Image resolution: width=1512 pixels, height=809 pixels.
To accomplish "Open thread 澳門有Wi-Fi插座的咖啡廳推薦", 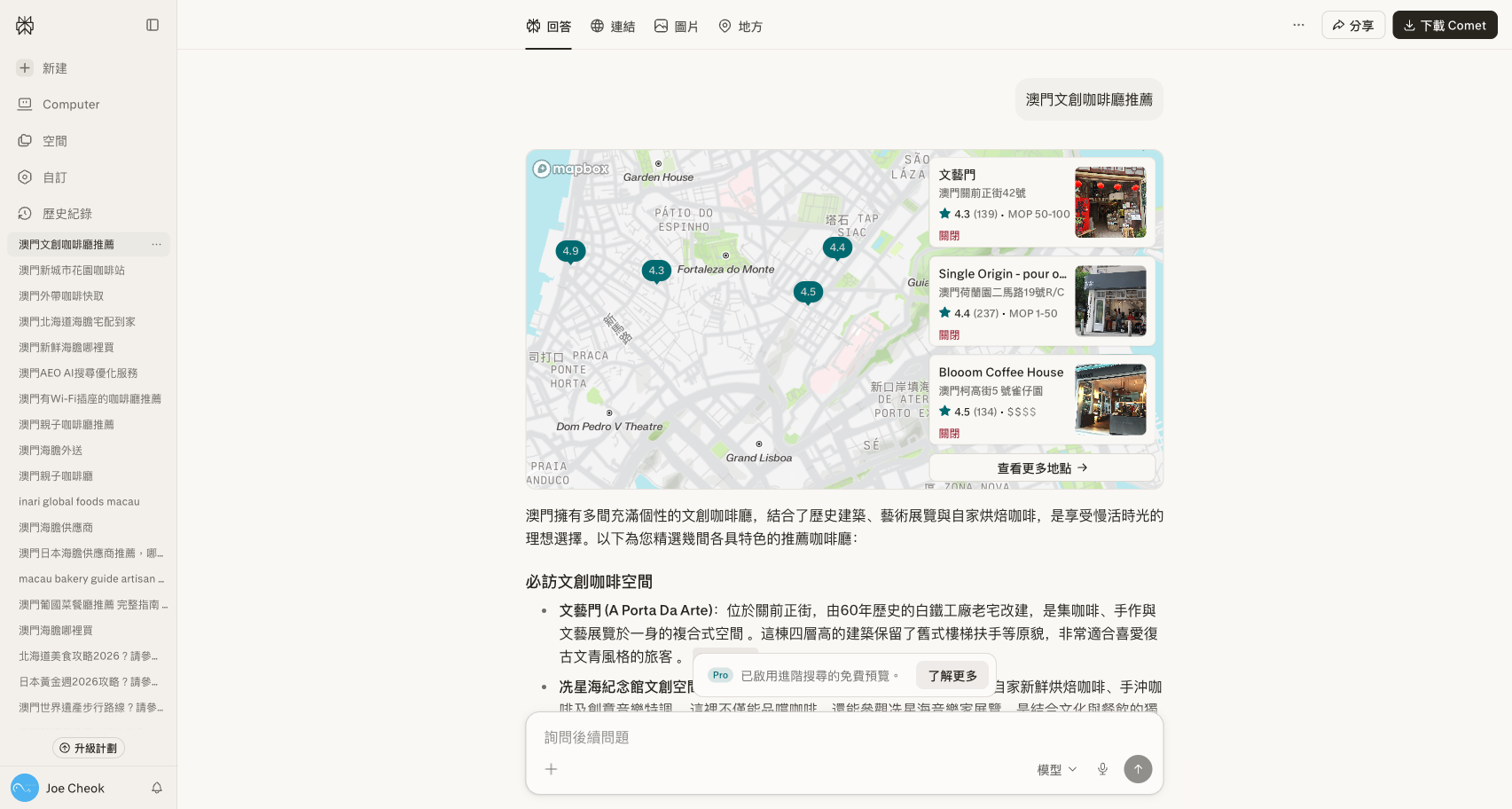I will click(x=89, y=399).
